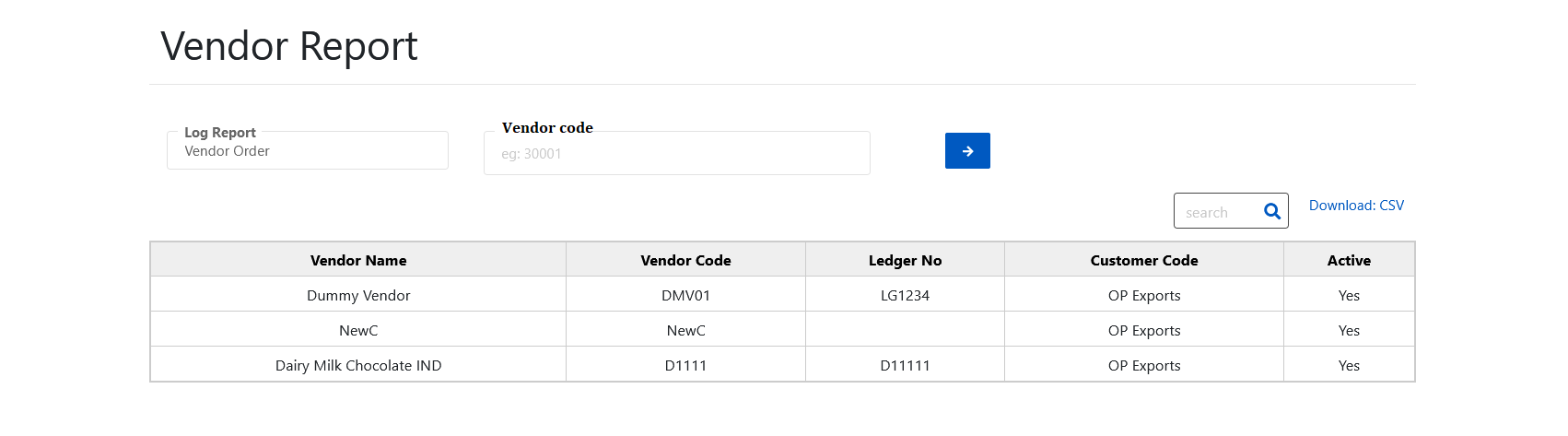This screenshot has height=436, width=1568.
Task: Select the NewC vendor name cell
Action: 358,331
